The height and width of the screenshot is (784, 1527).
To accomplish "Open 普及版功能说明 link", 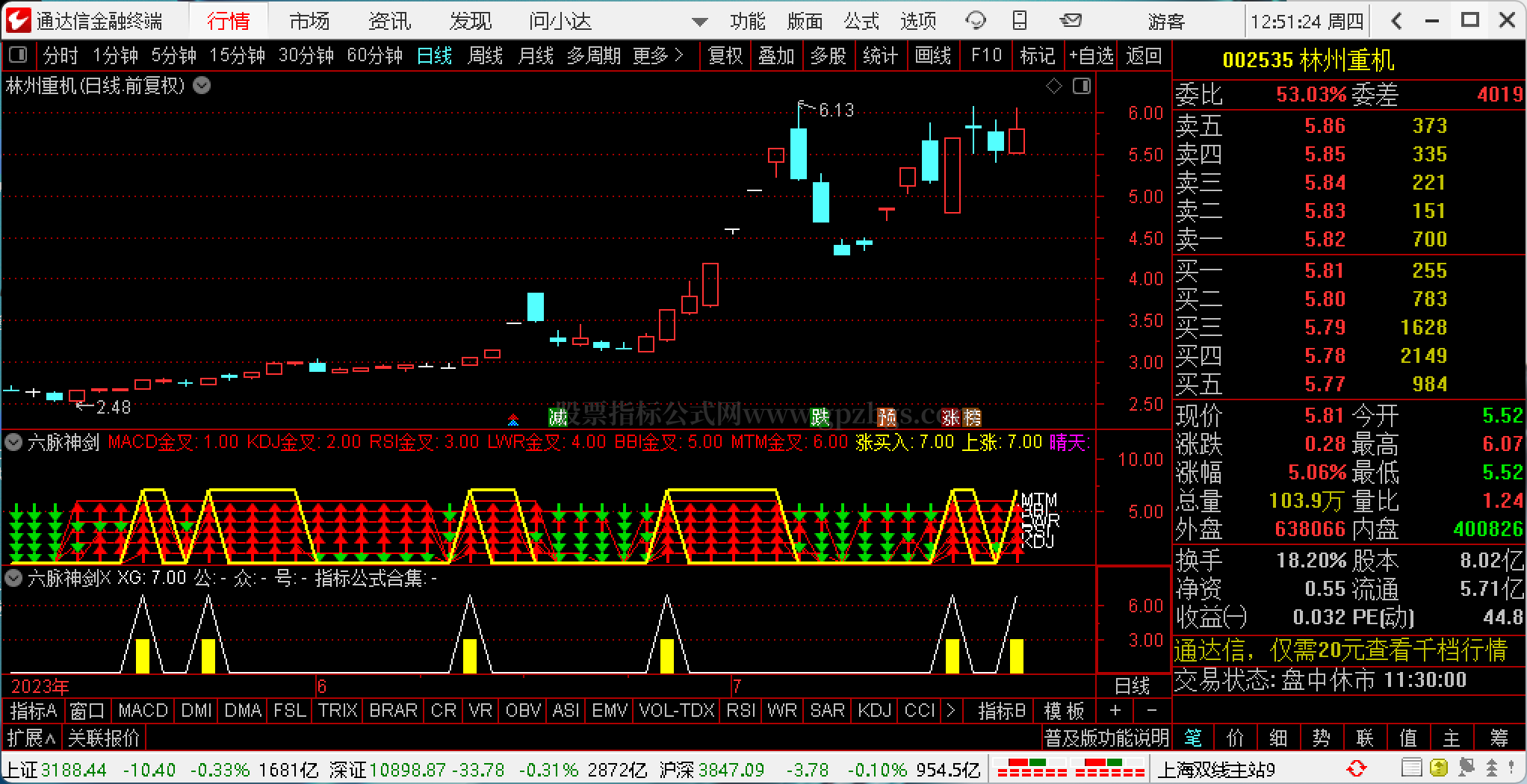I will (x=1106, y=738).
